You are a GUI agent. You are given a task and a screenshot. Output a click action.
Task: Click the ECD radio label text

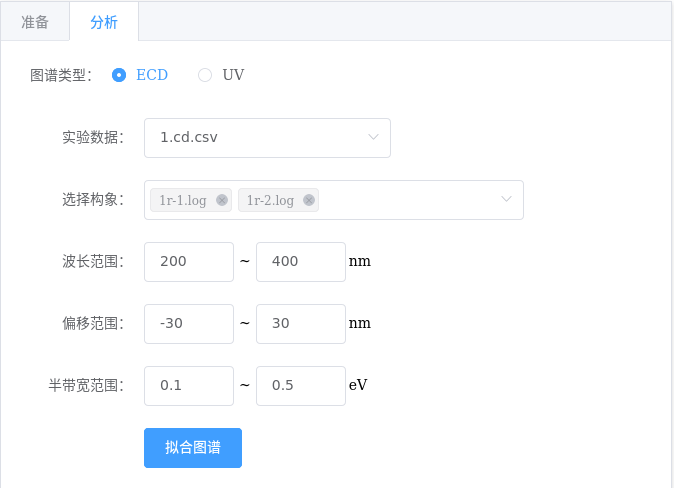tap(152, 75)
